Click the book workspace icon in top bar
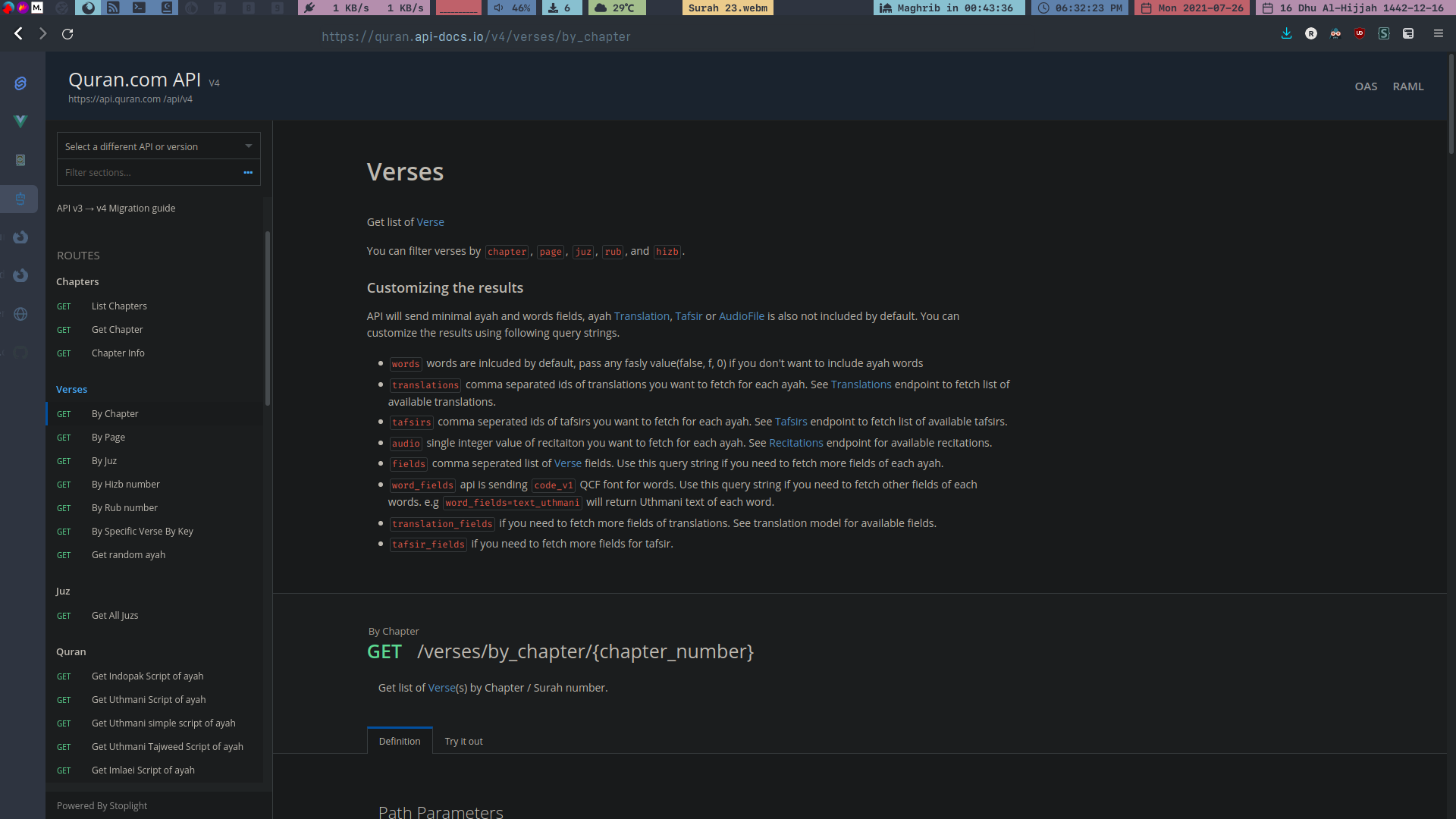Screen dimensions: 1456x819 coord(167,8)
